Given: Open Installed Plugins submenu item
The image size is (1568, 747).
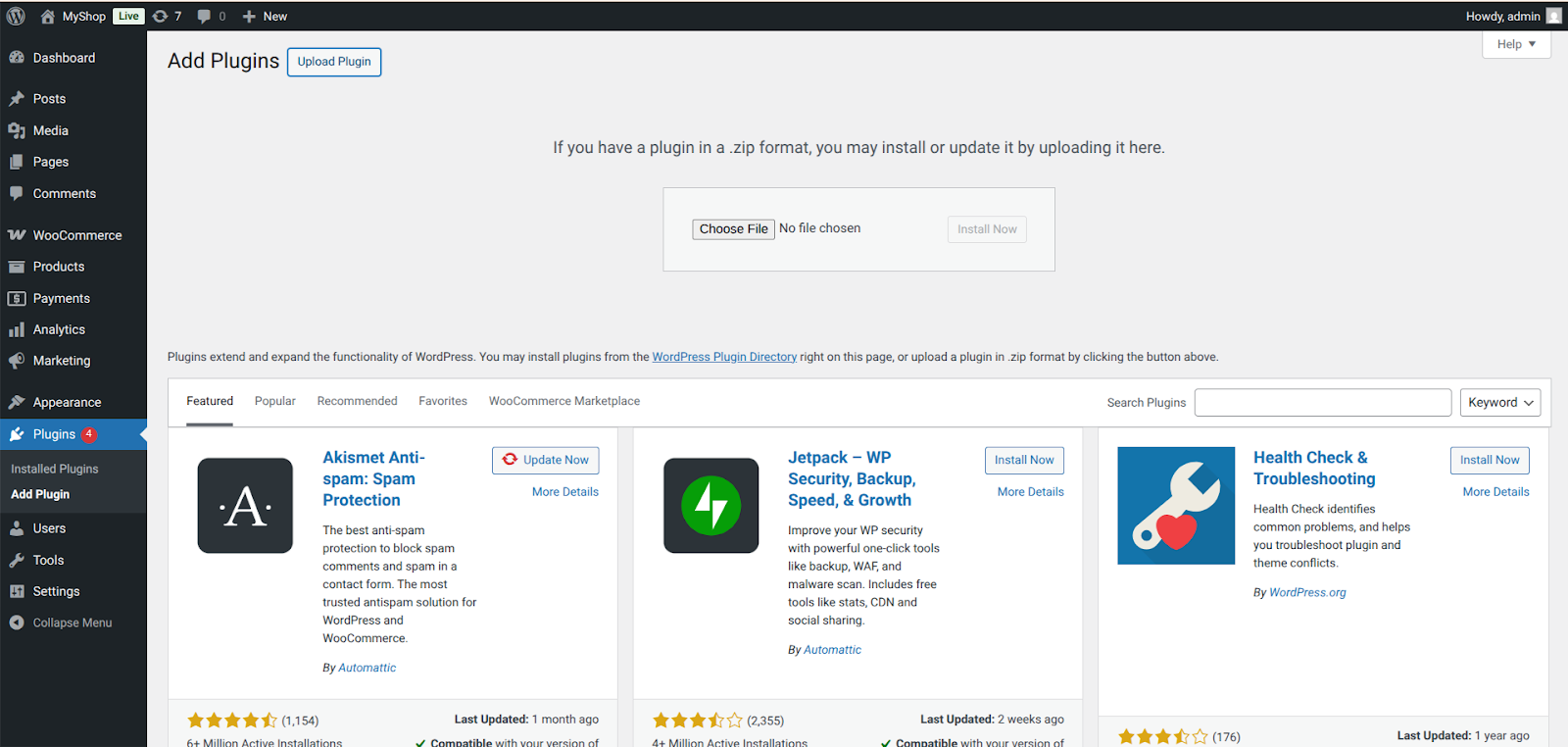Looking at the screenshot, I should (55, 469).
